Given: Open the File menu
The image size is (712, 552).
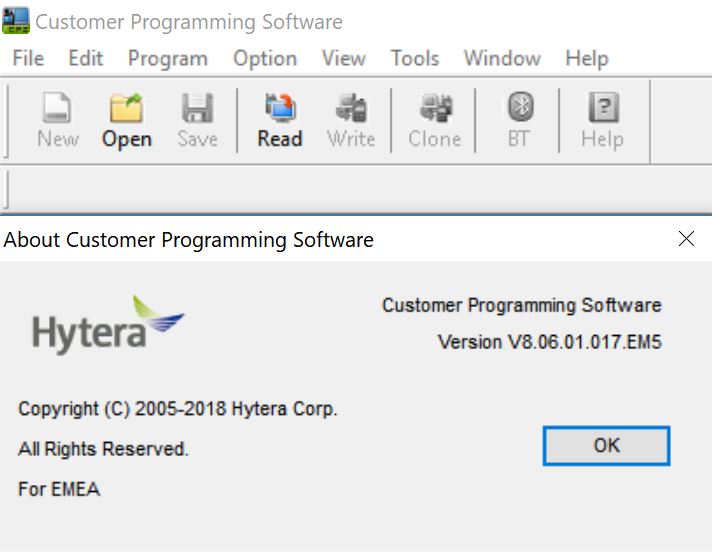Looking at the screenshot, I should coord(28,58).
